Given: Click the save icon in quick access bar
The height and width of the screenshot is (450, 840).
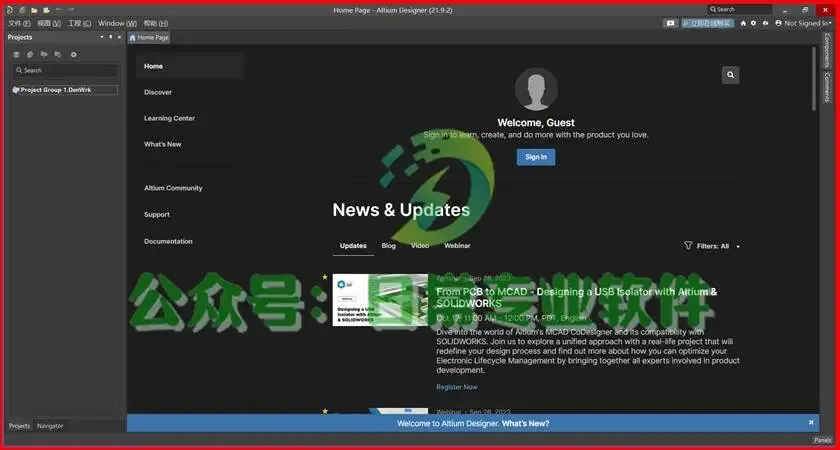Looking at the screenshot, I should [22, 10].
